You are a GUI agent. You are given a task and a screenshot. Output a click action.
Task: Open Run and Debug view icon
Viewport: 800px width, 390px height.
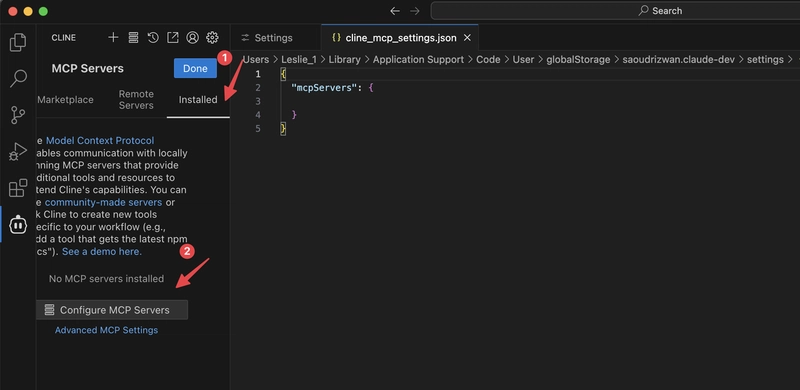pyautogui.click(x=18, y=152)
